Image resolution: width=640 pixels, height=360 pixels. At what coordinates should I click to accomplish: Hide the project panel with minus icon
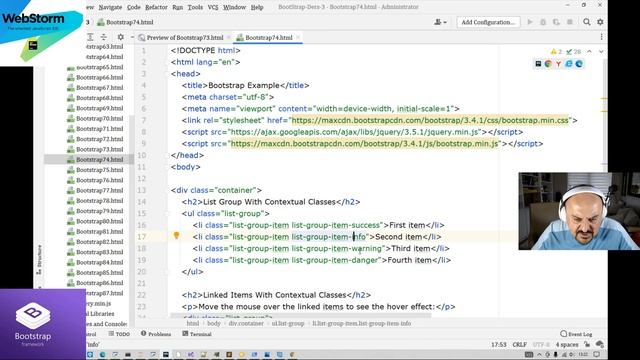click(x=132, y=37)
